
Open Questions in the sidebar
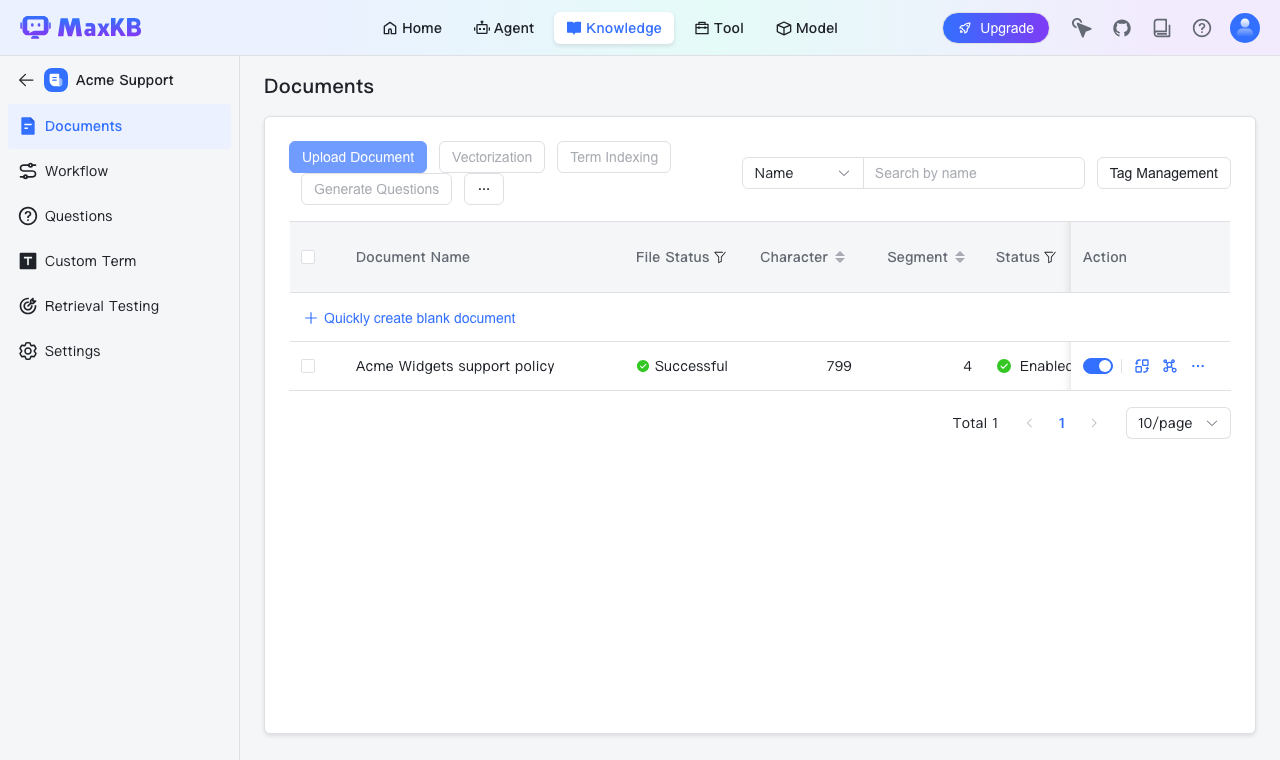click(x=119, y=216)
